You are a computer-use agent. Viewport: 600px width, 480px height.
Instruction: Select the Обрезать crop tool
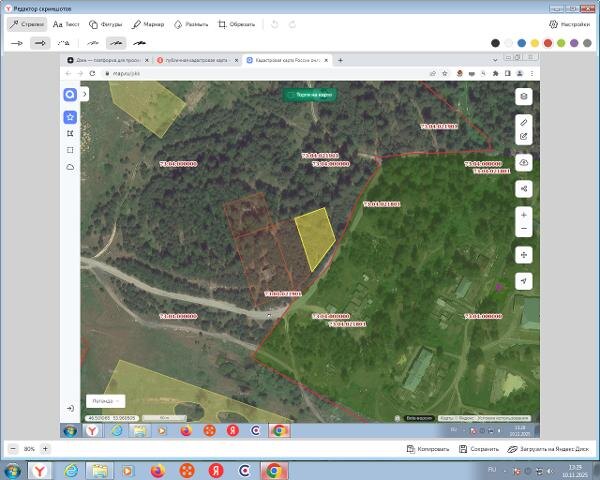[236, 24]
